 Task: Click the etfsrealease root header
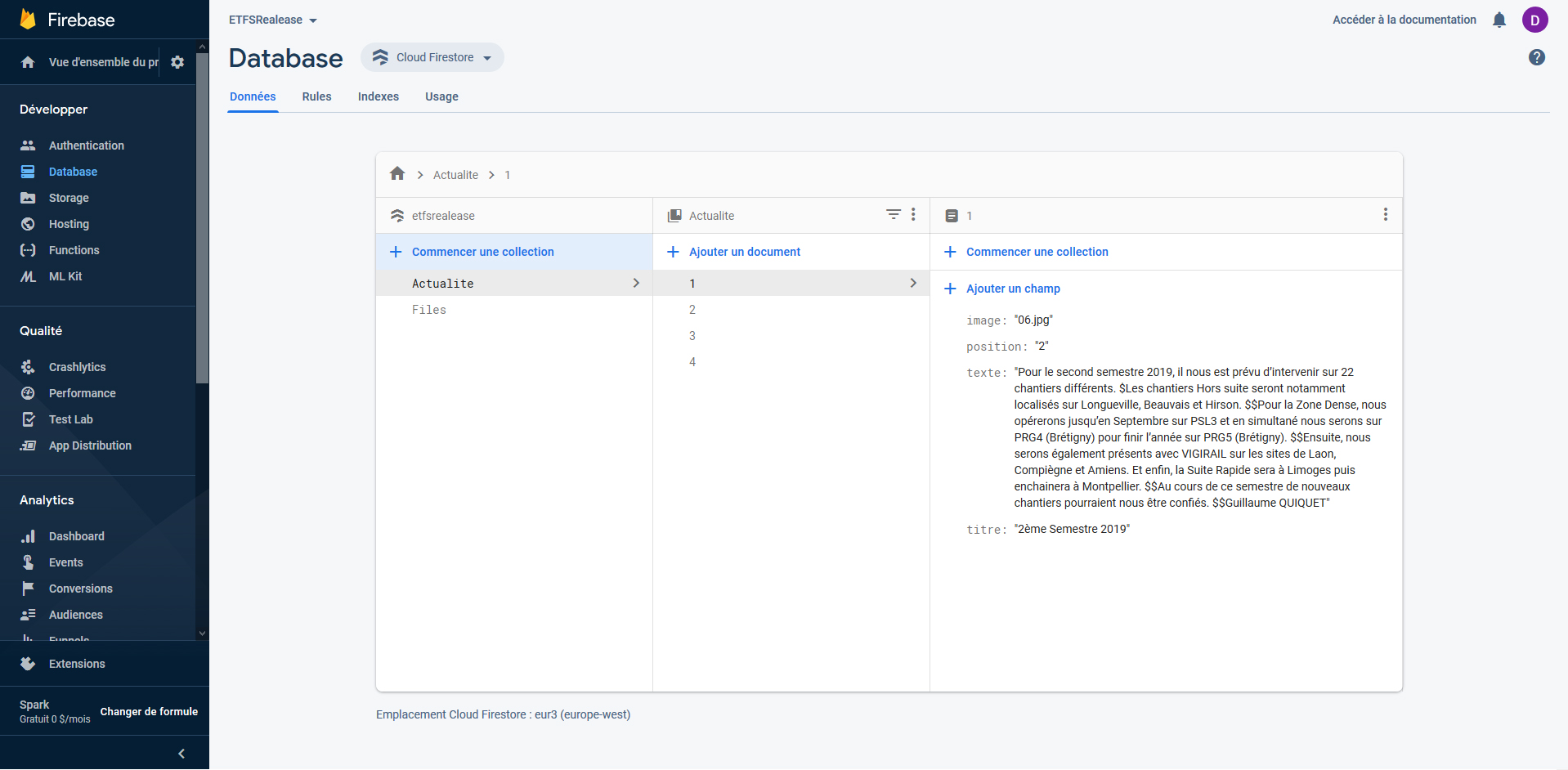tap(443, 216)
